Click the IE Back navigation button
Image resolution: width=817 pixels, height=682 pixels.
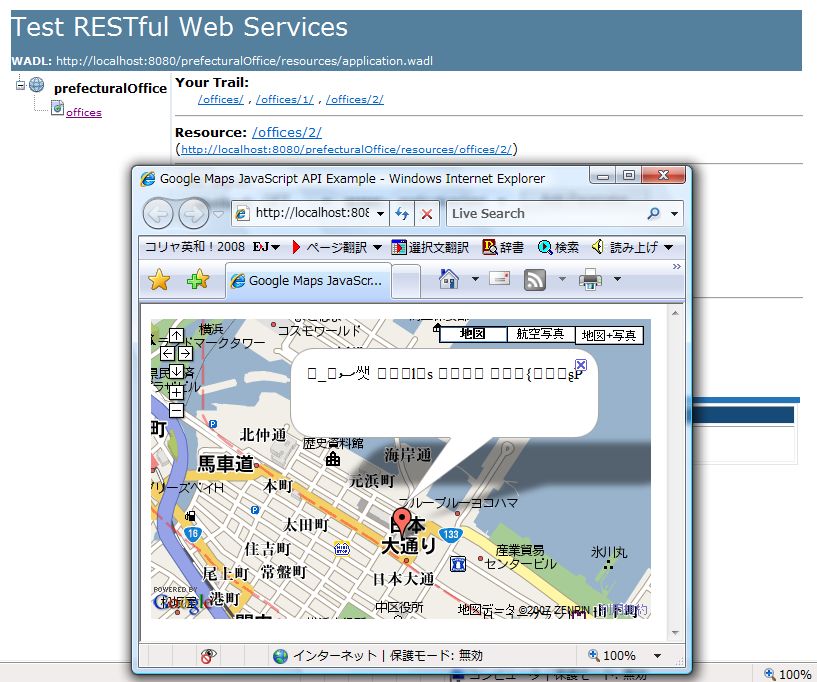coord(158,213)
